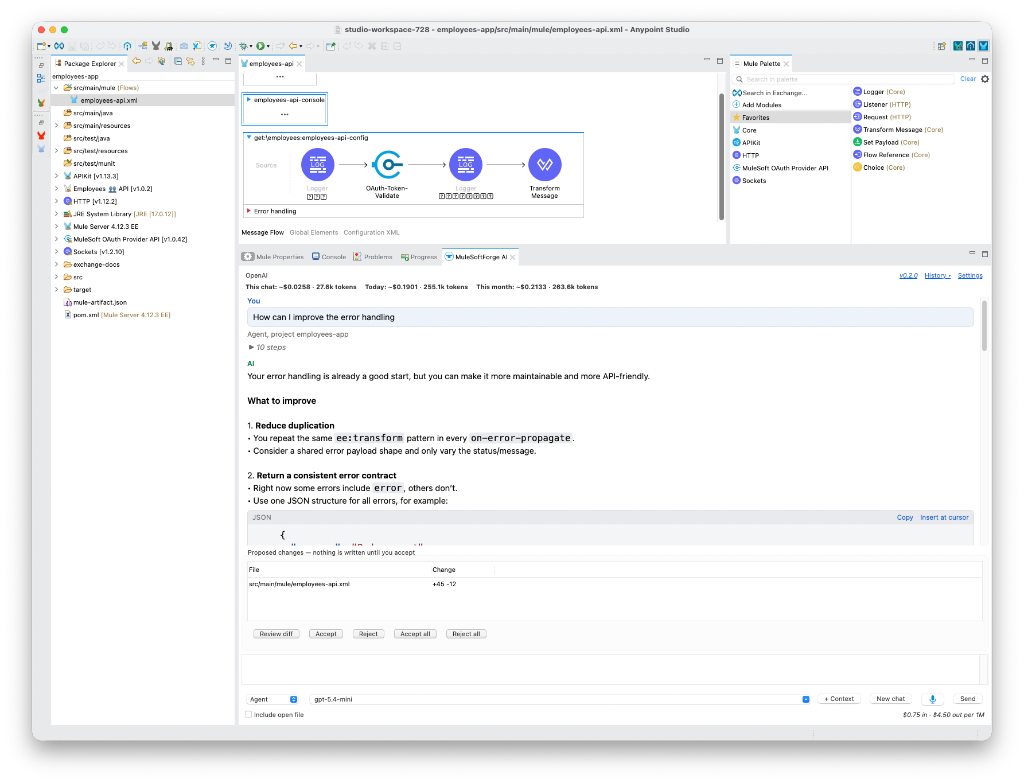Click the microphone voice input button

pos(933,699)
